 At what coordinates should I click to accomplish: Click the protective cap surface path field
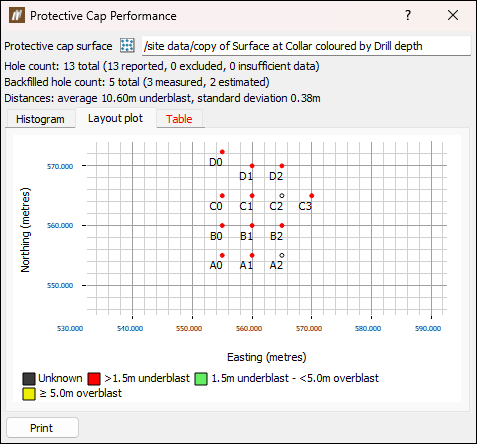(x=306, y=46)
